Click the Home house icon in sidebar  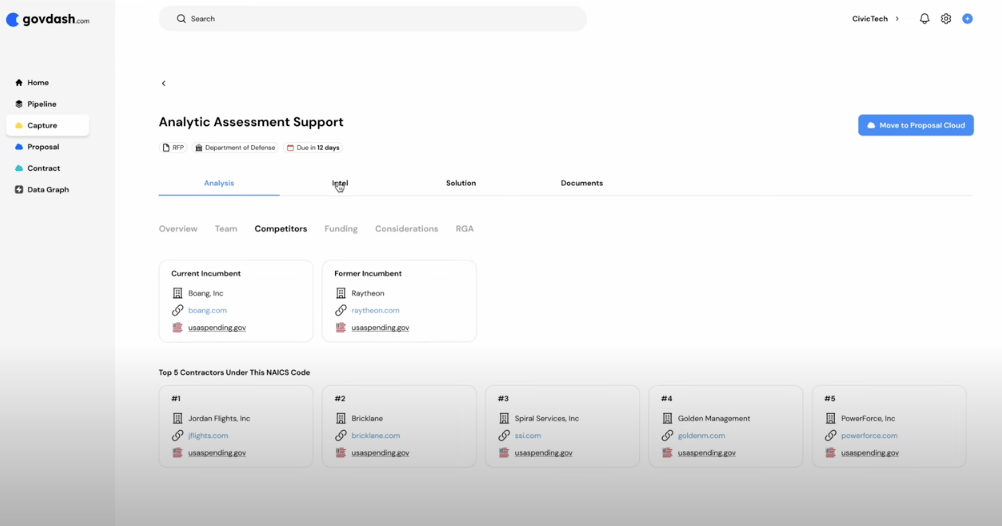[19, 82]
